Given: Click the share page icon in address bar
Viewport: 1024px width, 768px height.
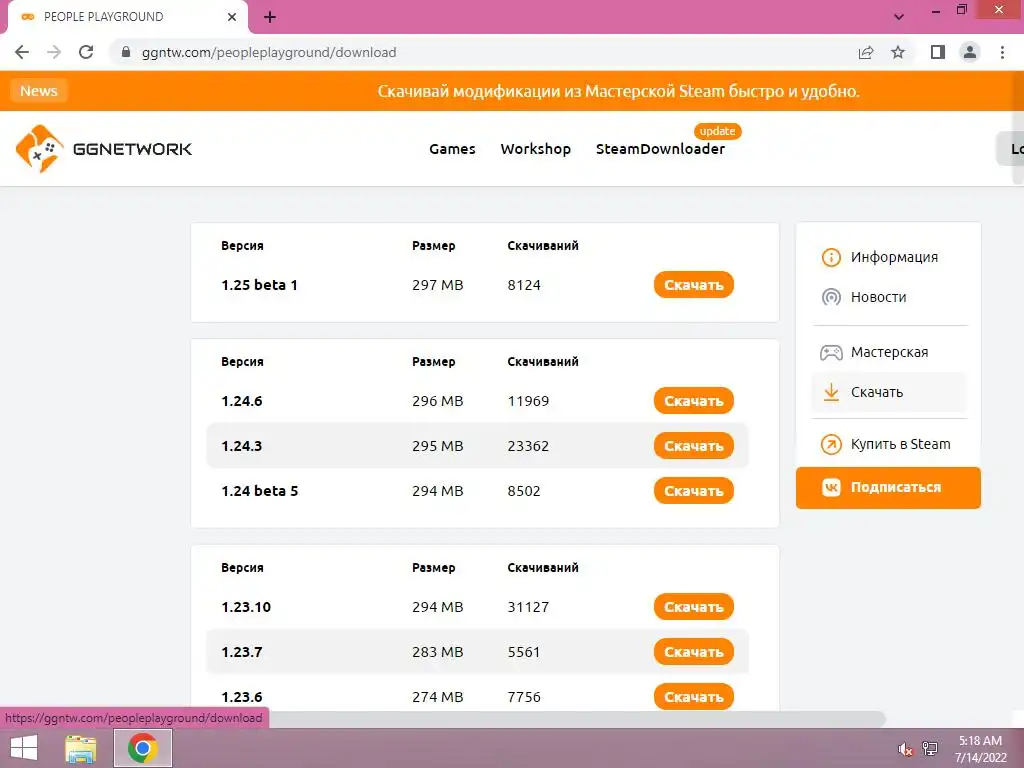Looking at the screenshot, I should [866, 52].
